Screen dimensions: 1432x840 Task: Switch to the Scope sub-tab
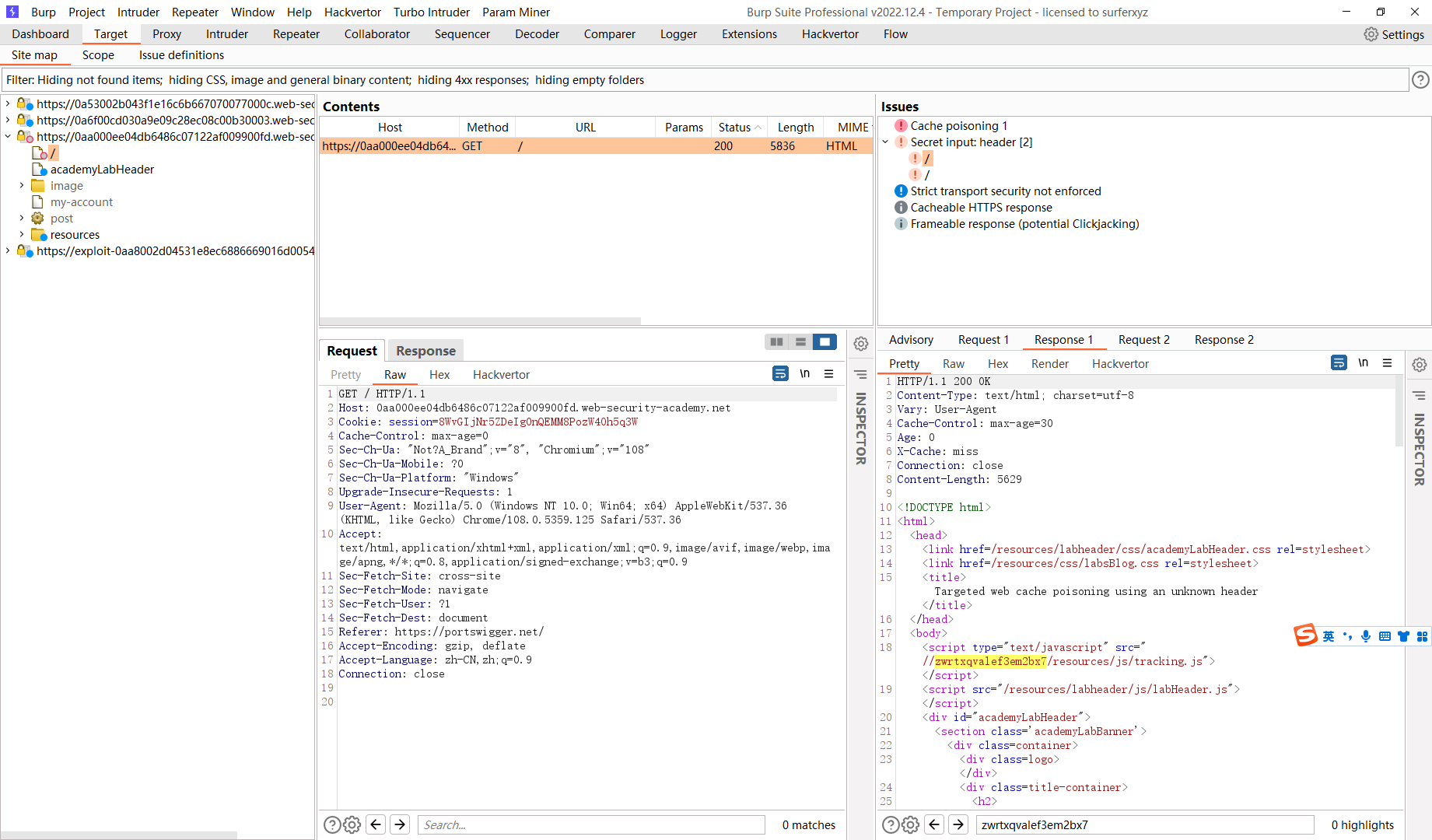[98, 55]
